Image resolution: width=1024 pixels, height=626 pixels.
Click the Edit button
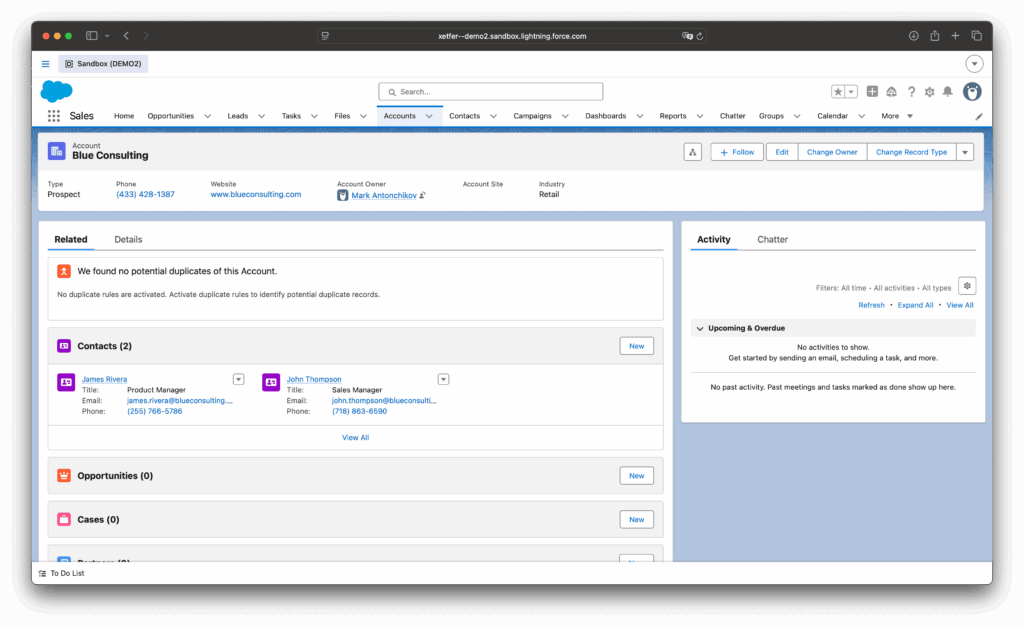tap(782, 152)
